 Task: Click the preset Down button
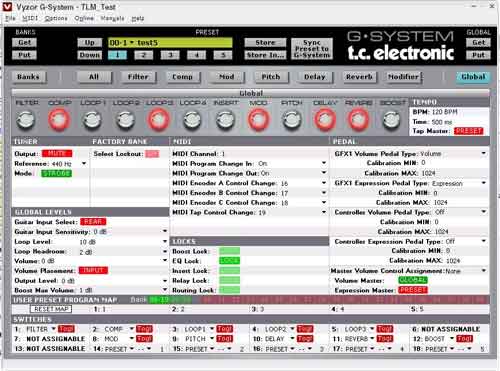click(x=89, y=55)
